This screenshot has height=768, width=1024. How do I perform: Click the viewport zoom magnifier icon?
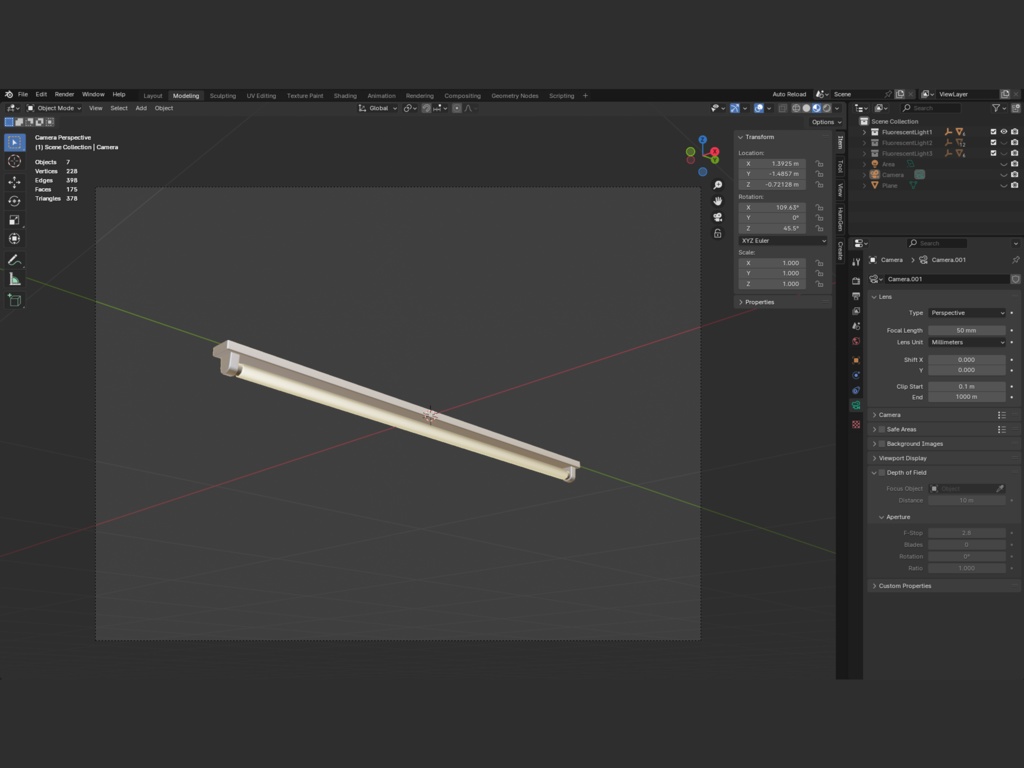718,185
